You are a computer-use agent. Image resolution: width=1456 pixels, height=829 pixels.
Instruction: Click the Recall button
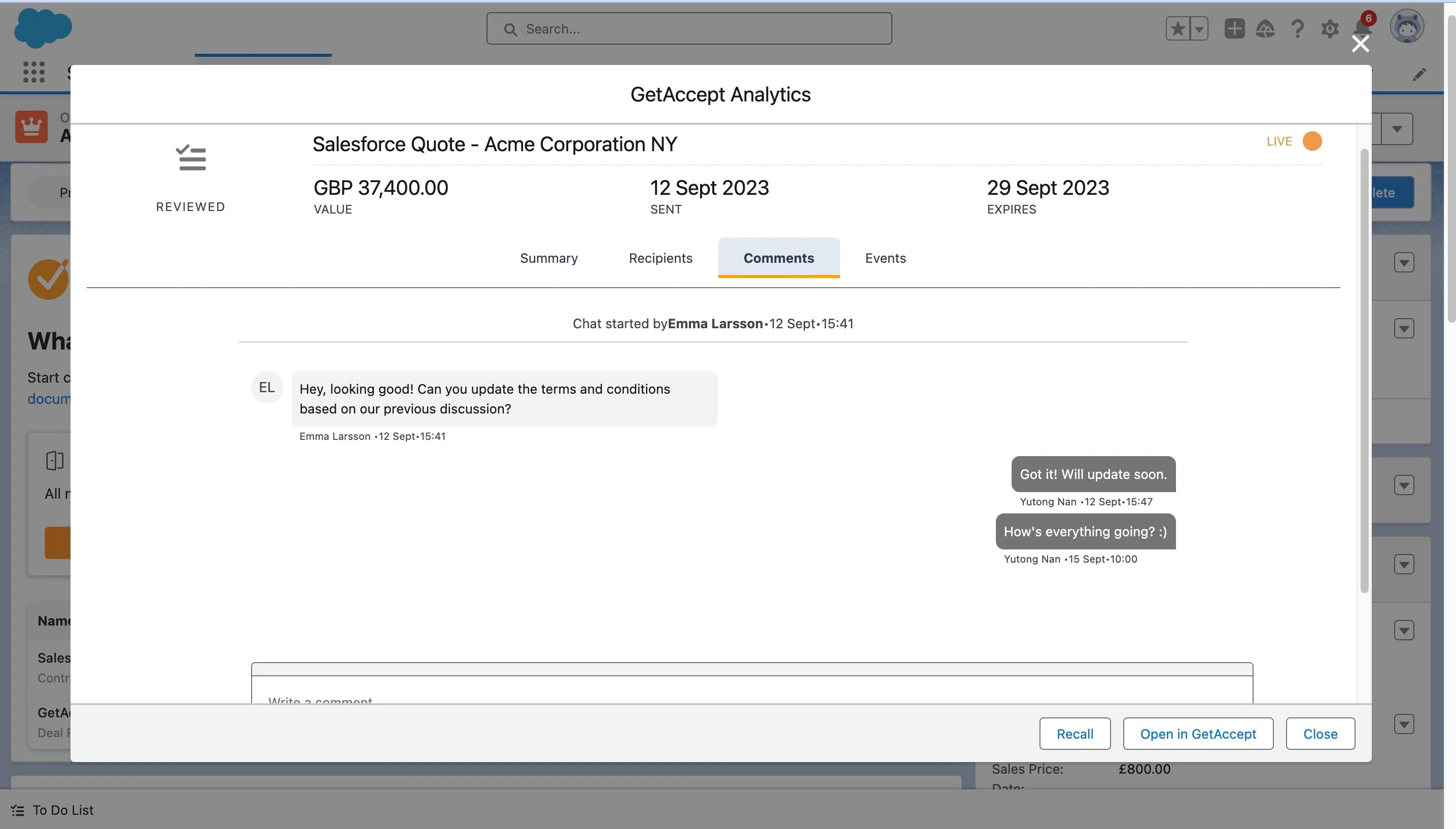[x=1074, y=733]
